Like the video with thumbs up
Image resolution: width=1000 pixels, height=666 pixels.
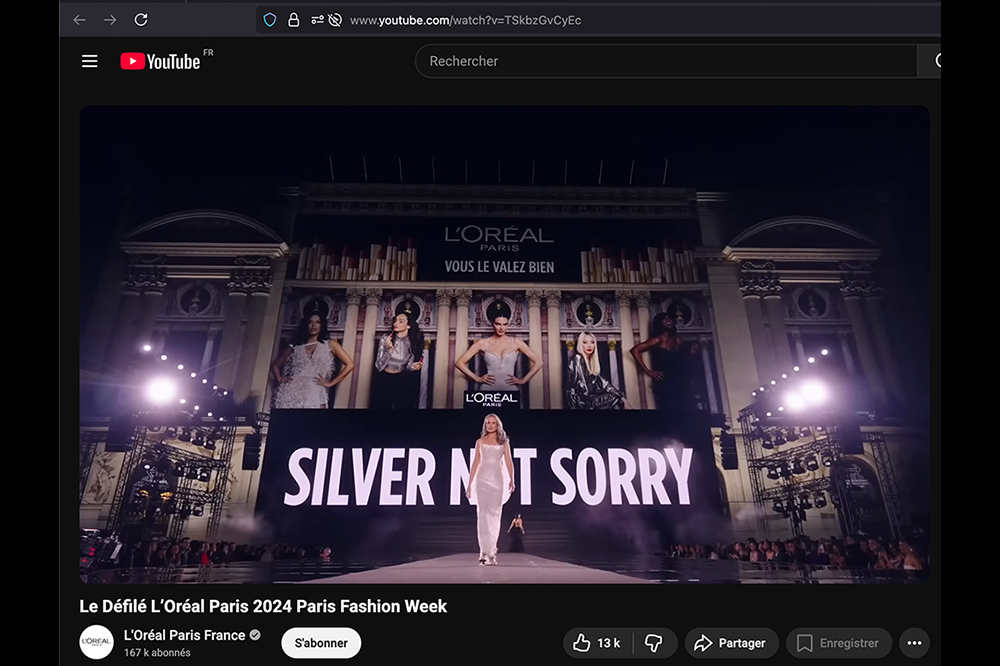click(595, 643)
